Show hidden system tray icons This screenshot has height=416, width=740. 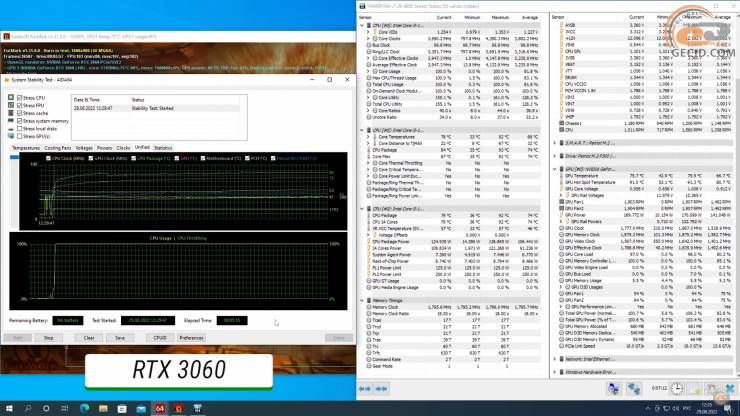pyautogui.click(x=648, y=408)
